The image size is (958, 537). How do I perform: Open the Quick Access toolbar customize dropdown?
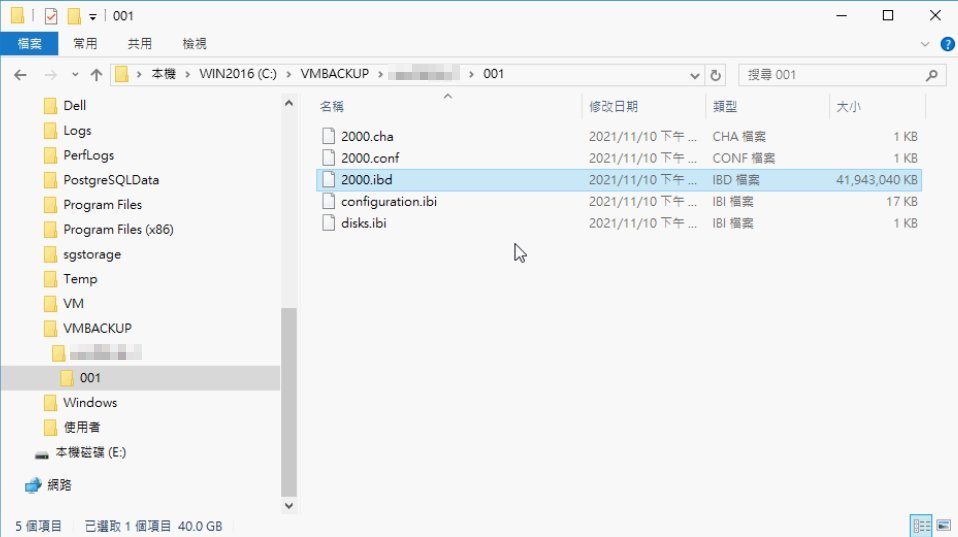(x=93, y=17)
